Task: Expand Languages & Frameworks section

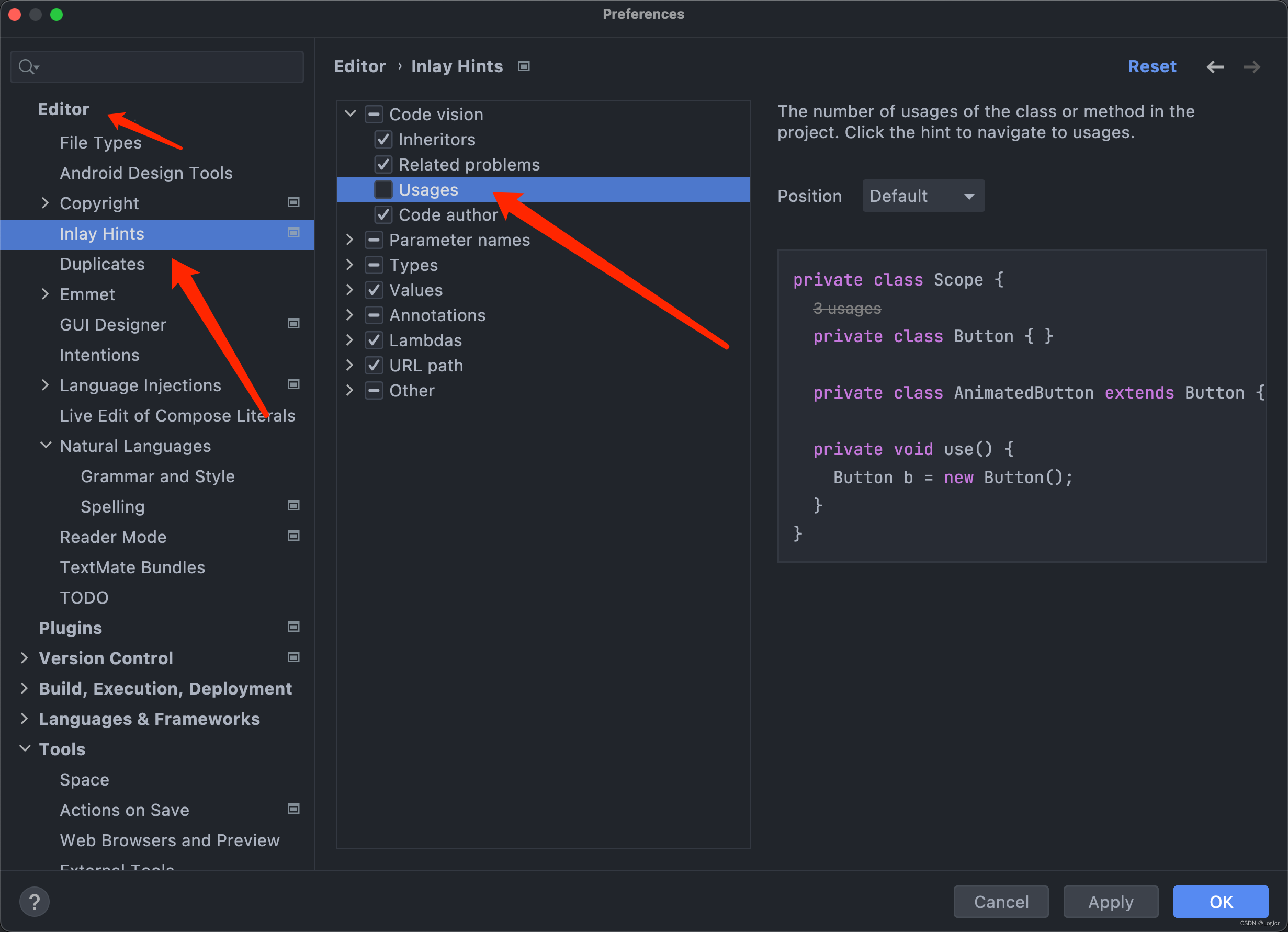Action: pyautogui.click(x=24, y=718)
